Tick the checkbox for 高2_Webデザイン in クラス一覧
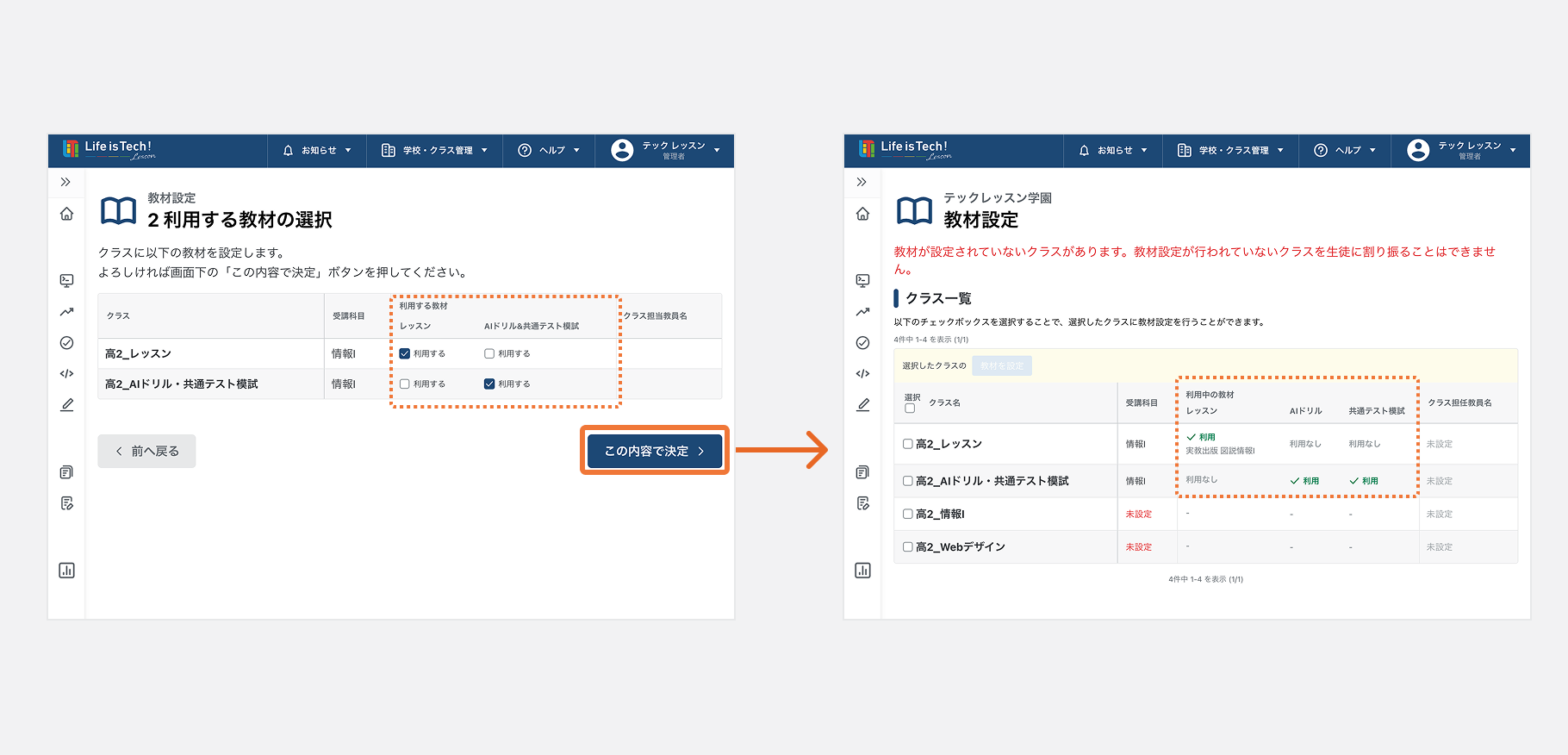The width and height of the screenshot is (1568, 755). (908, 546)
